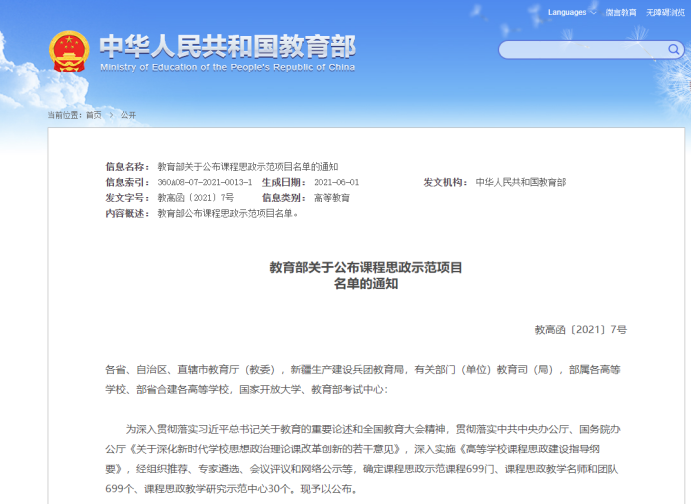The width and height of the screenshot is (692, 504).
Task: Open the 微言教育 link
Action: tap(620, 12)
